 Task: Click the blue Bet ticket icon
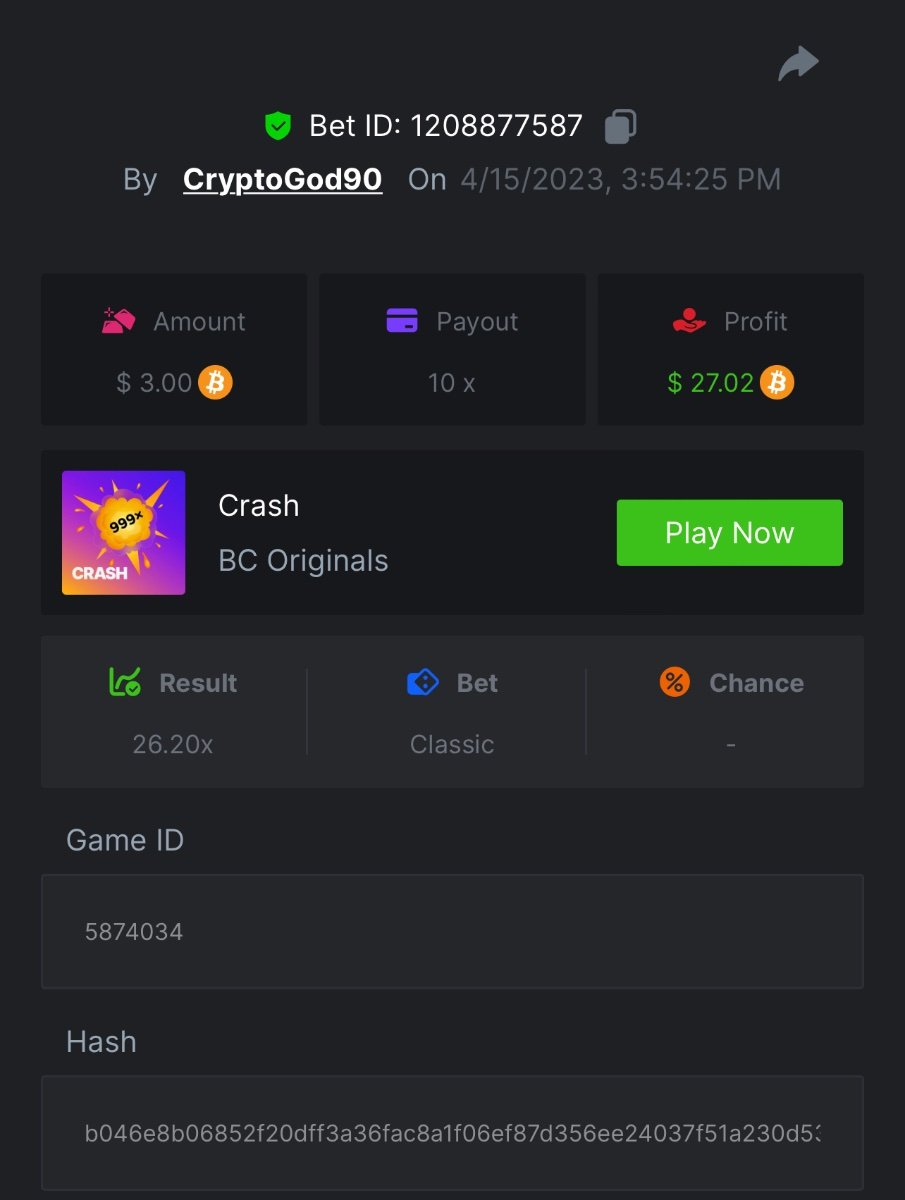(x=423, y=683)
